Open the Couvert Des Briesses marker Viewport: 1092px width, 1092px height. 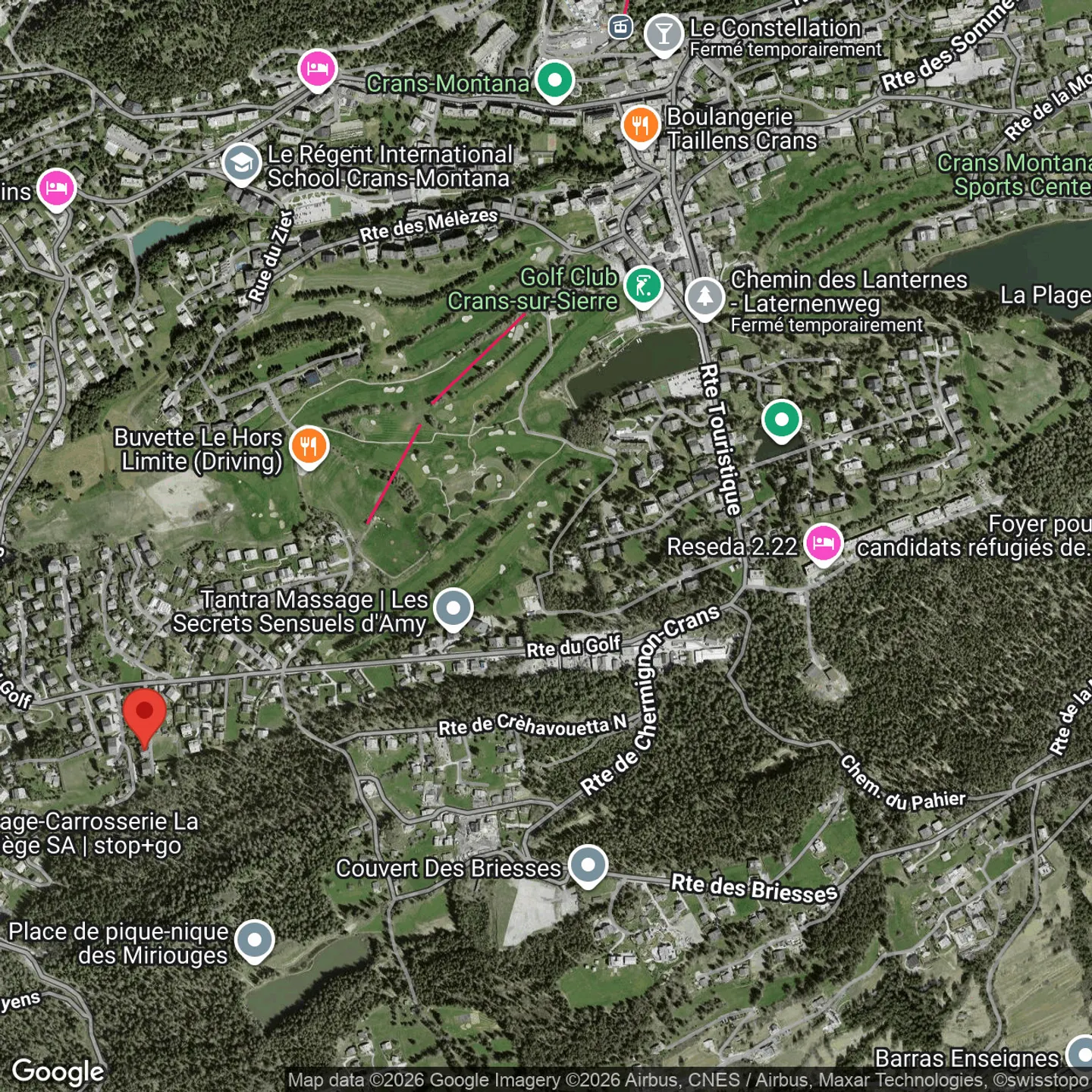(x=588, y=866)
